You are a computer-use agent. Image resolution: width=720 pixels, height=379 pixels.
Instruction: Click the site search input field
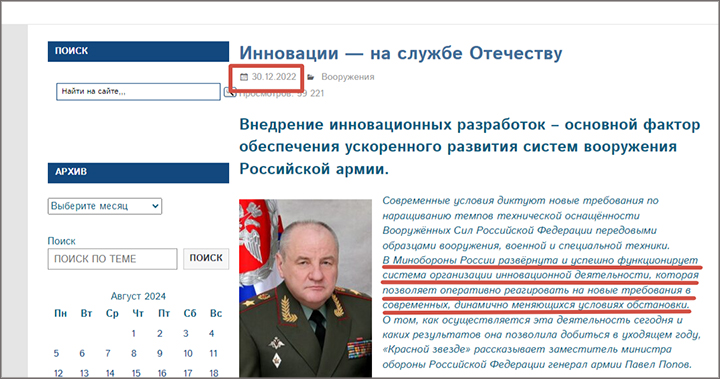click(x=138, y=91)
